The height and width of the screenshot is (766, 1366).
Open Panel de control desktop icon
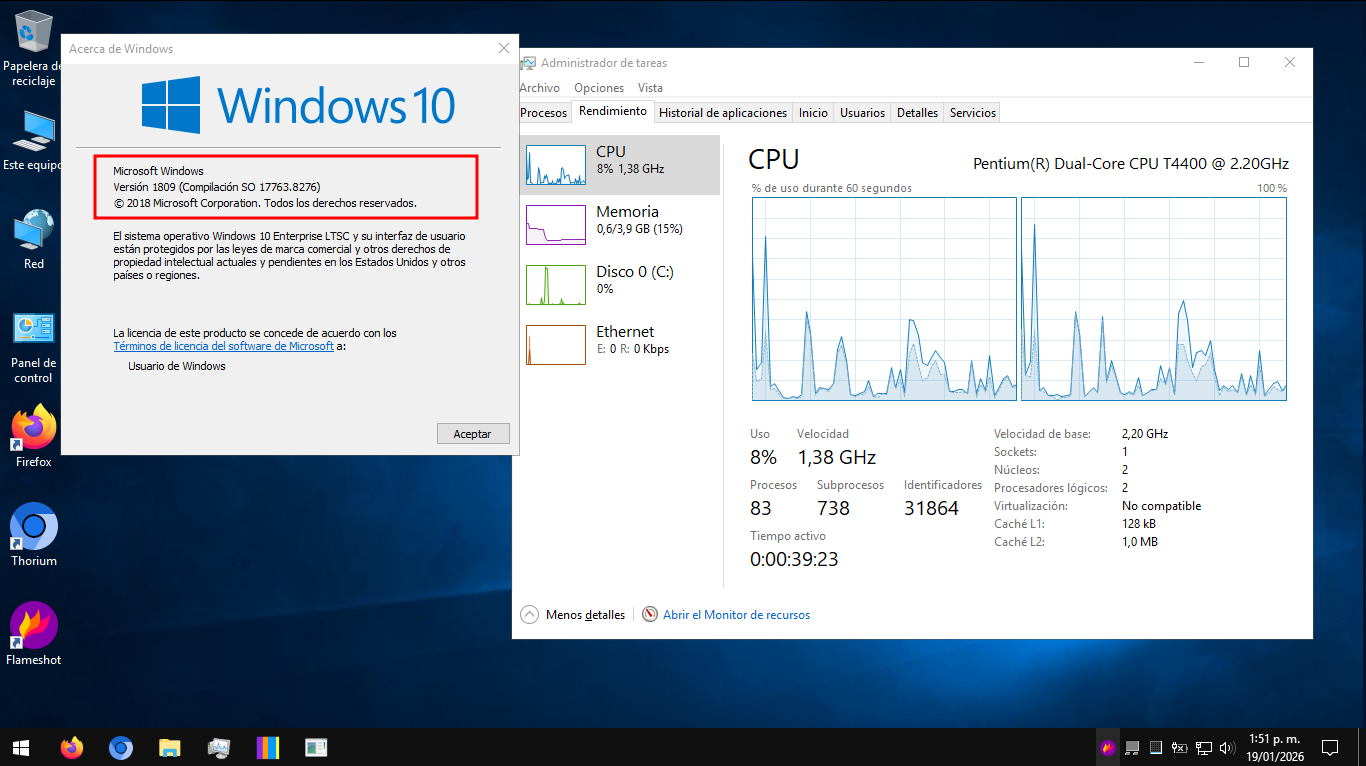click(x=34, y=329)
